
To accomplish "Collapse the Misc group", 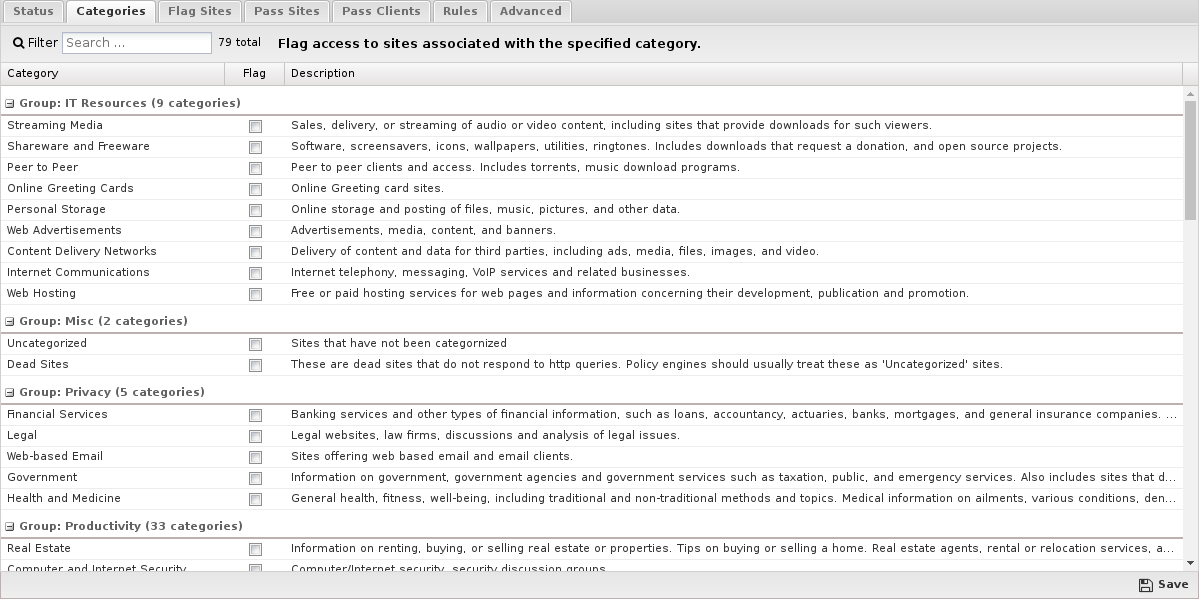I will [10, 321].
